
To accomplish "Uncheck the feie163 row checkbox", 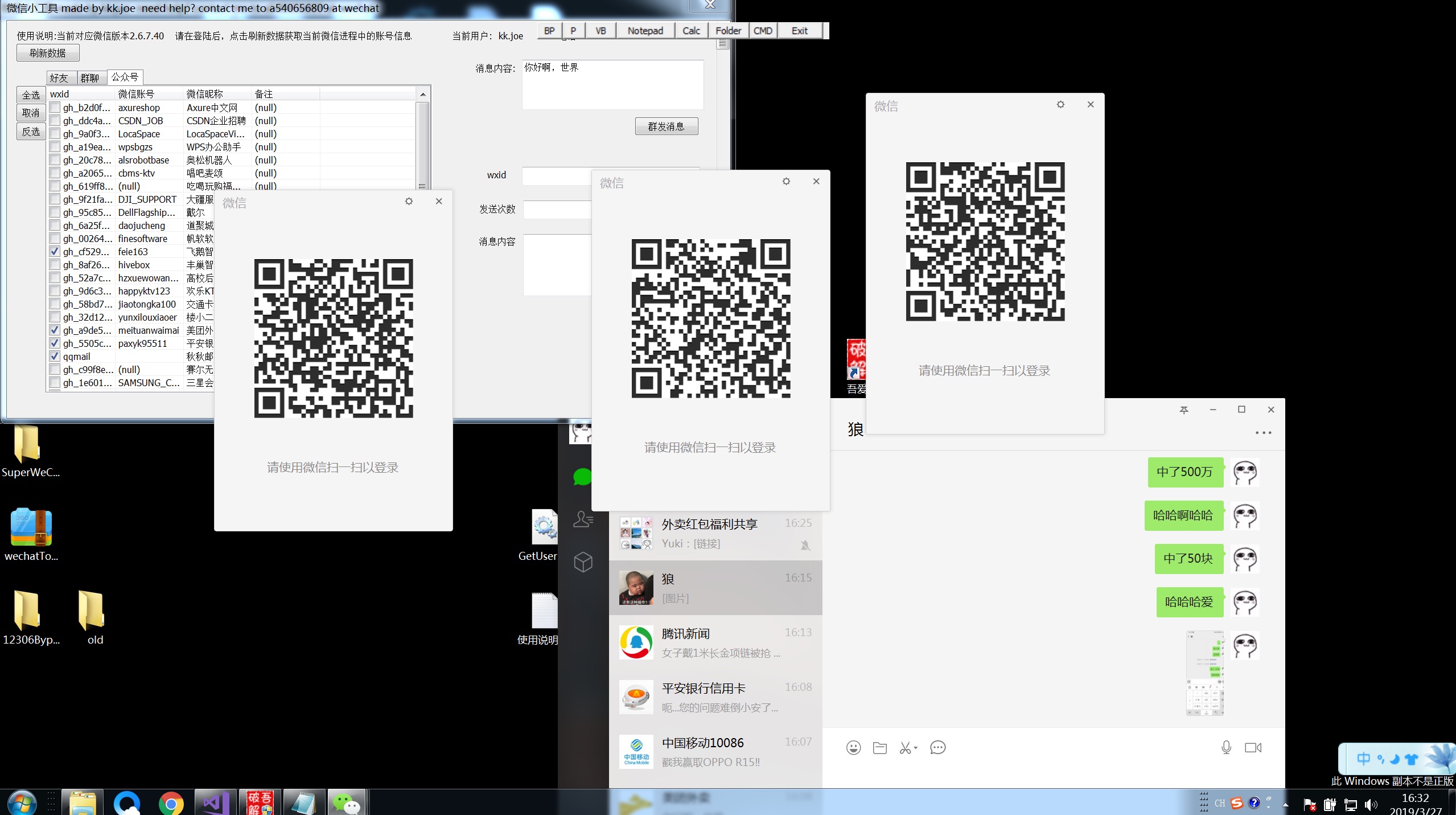I will 55,252.
